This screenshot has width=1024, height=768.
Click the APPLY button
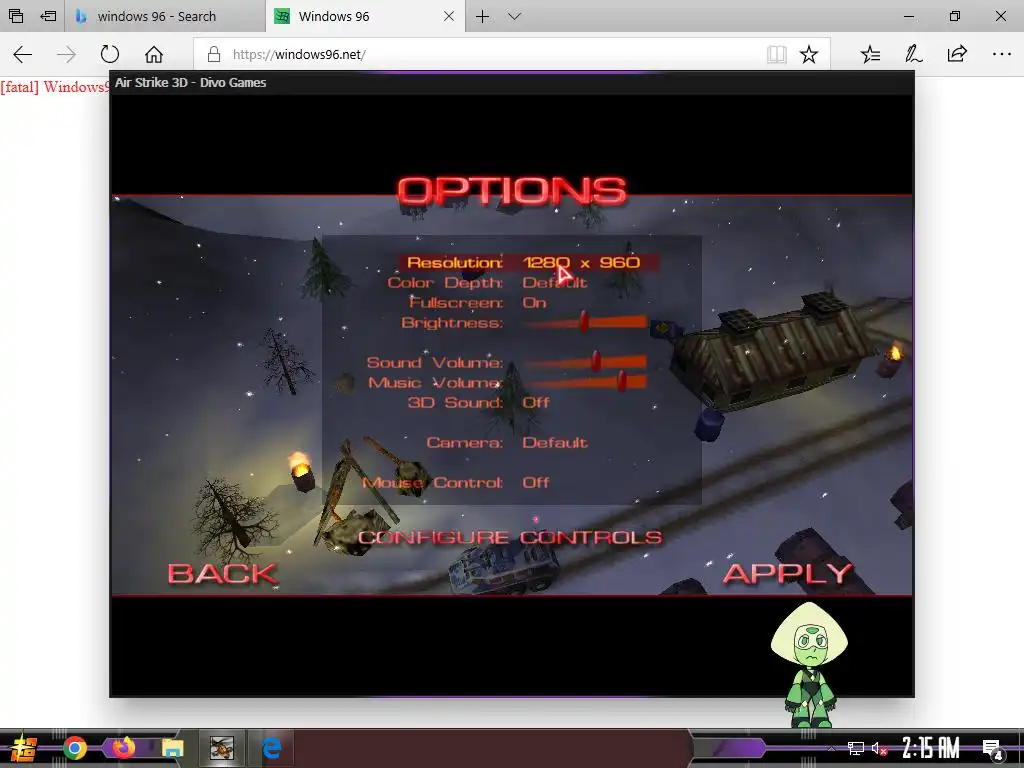coord(788,574)
